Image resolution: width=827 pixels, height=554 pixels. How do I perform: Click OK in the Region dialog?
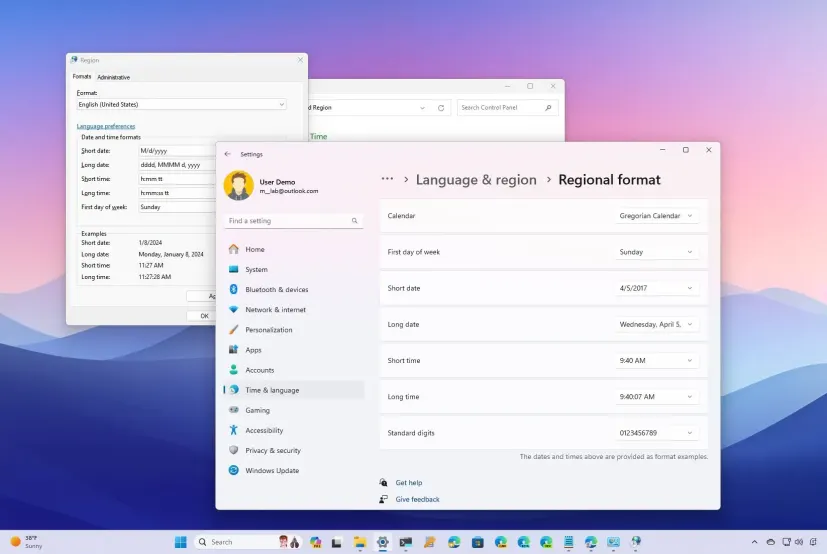(201, 316)
